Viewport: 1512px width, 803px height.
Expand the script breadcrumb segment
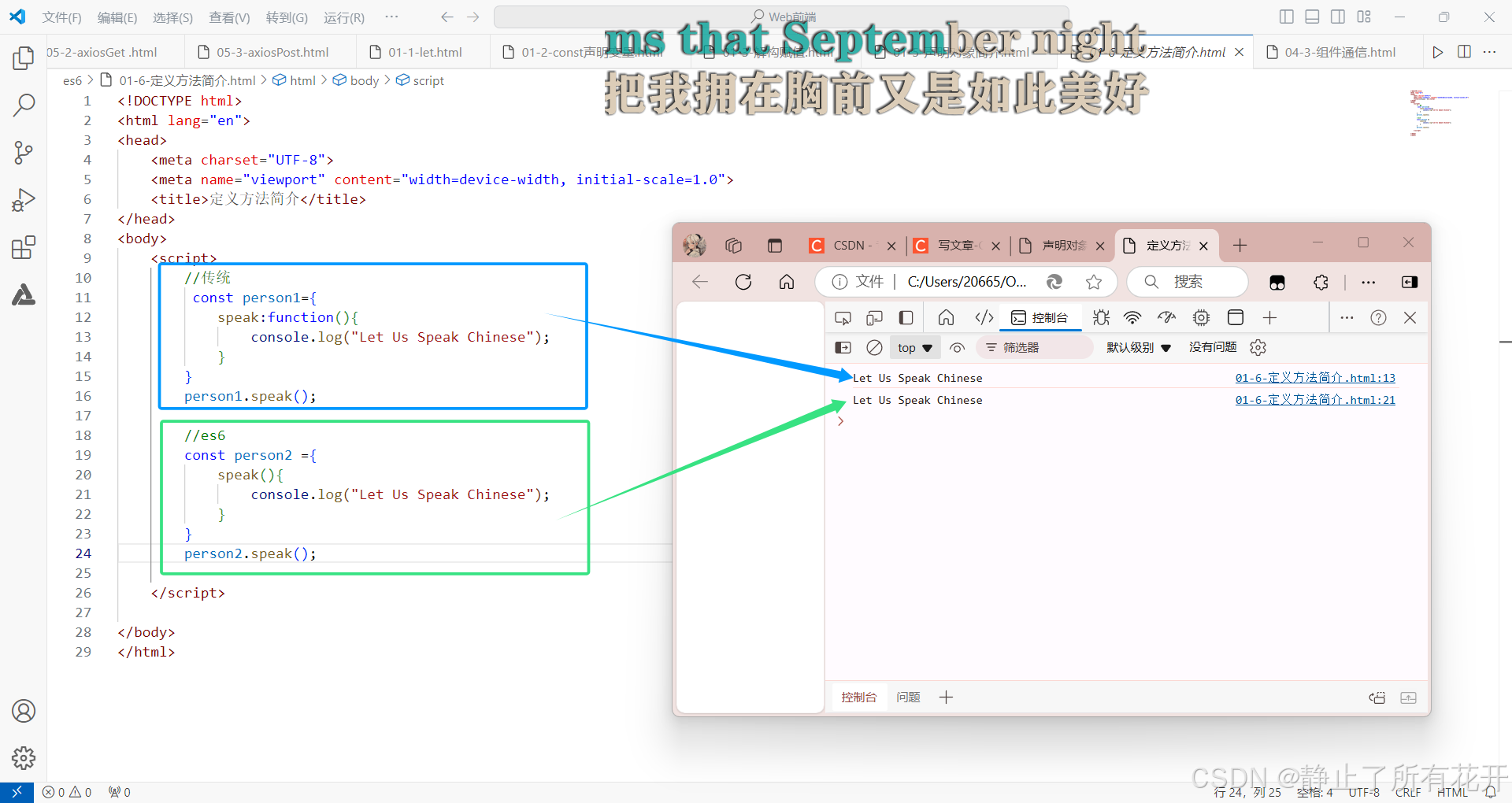(x=421, y=80)
